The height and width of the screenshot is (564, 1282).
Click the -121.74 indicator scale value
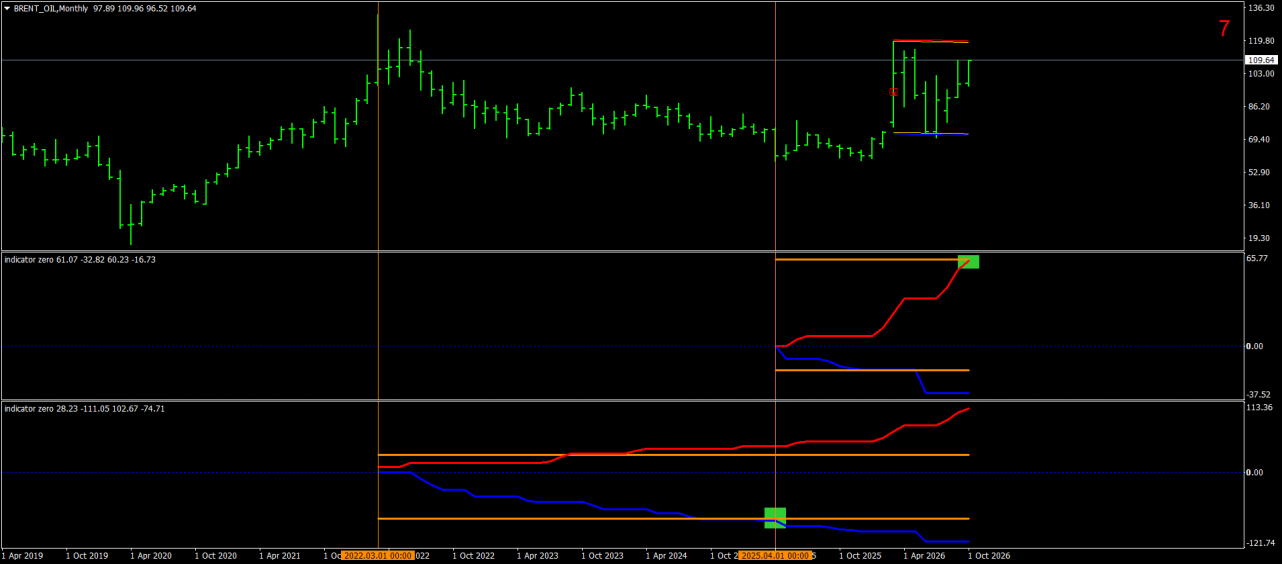click(1260, 543)
